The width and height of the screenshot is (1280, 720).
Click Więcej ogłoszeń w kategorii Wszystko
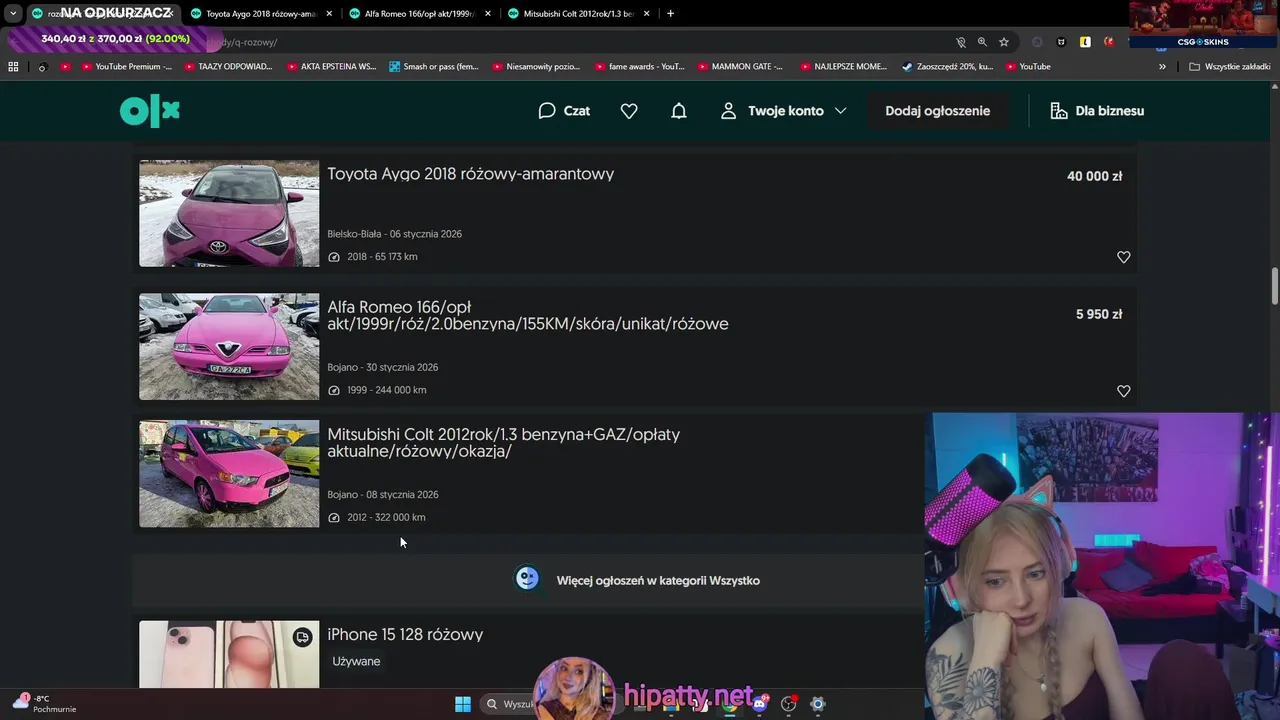(658, 580)
